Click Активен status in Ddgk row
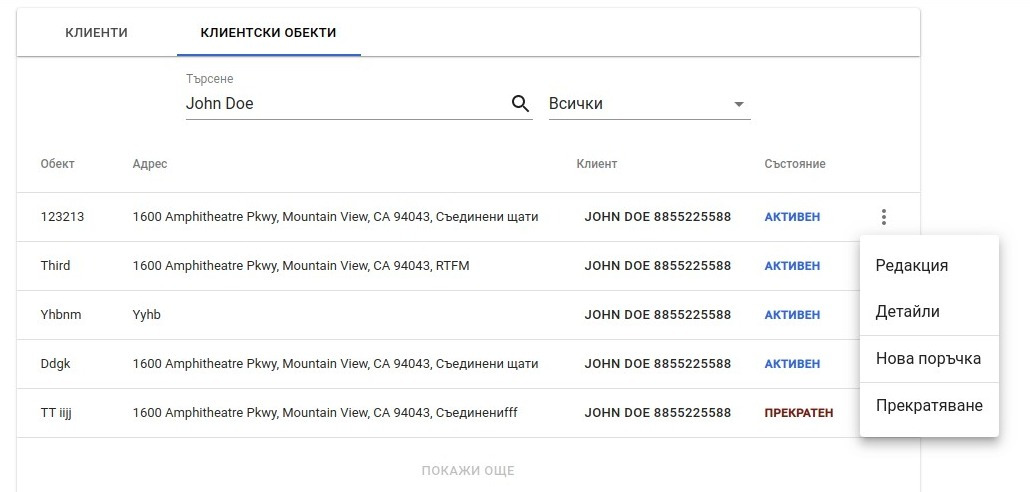 tap(792, 364)
